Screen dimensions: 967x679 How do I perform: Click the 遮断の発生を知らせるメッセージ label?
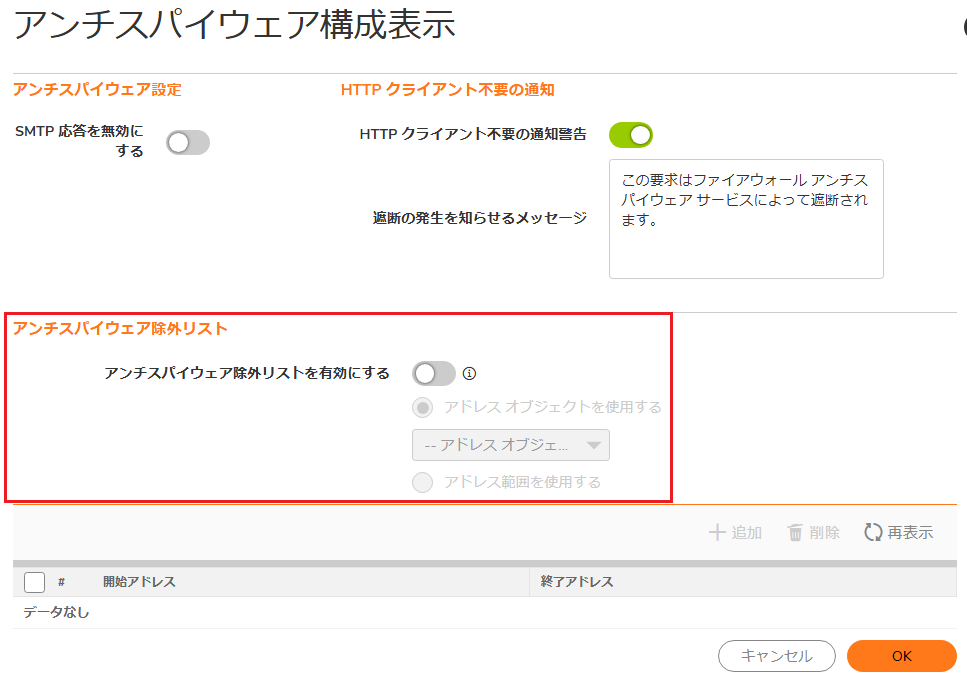[479, 218]
